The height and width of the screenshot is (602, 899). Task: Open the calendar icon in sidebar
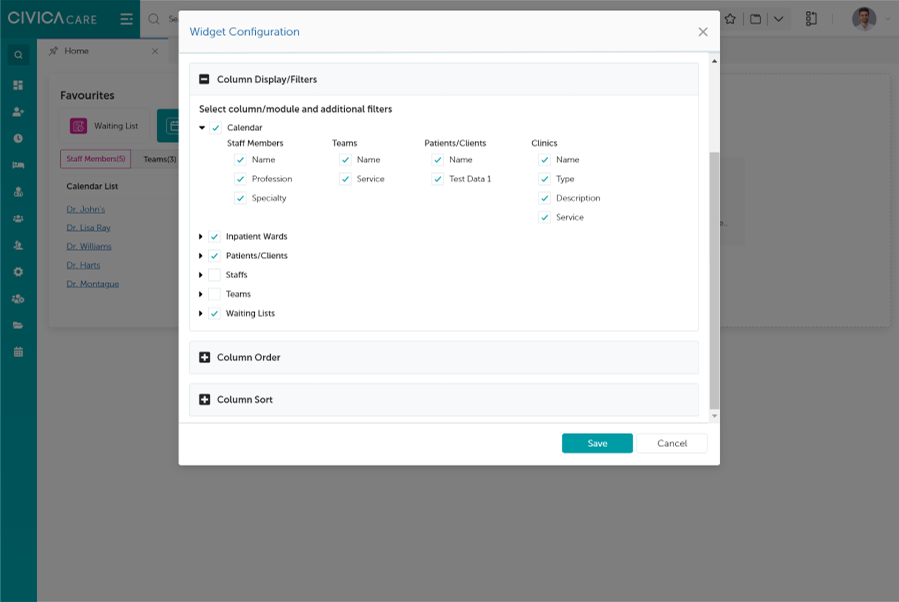pyautogui.click(x=18, y=352)
